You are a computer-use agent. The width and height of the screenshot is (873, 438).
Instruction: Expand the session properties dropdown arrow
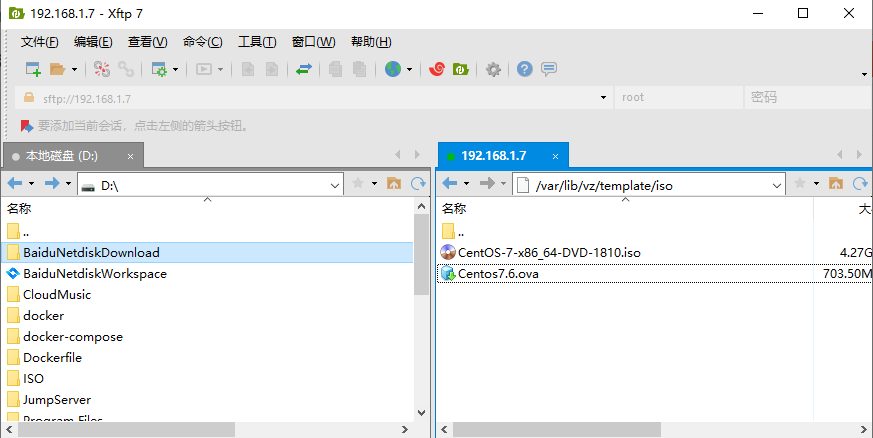175,70
